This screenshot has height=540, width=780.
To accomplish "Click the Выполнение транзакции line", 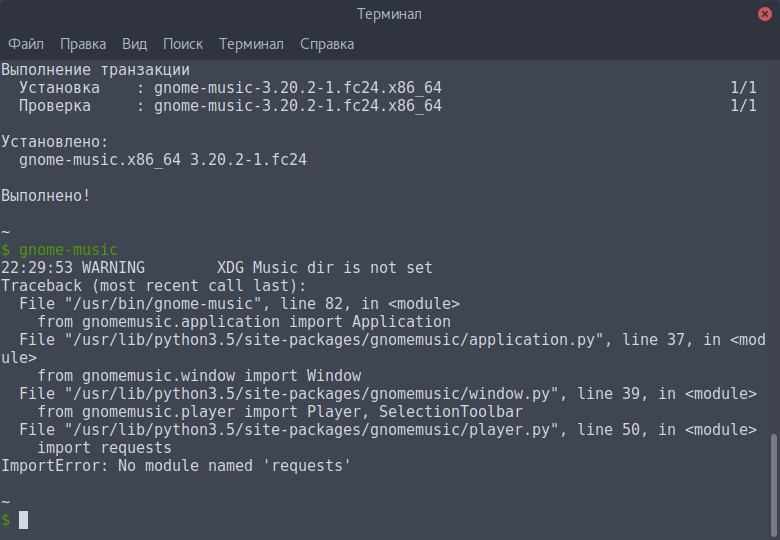I will coord(95,70).
